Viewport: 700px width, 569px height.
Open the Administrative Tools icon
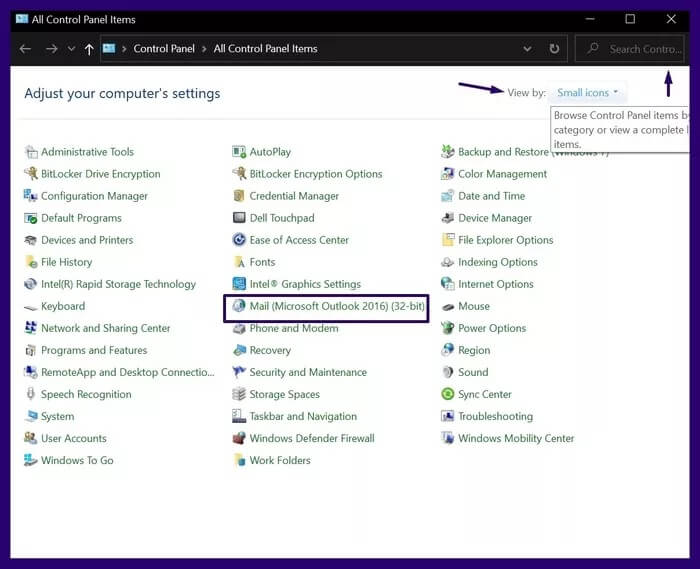[31, 152]
